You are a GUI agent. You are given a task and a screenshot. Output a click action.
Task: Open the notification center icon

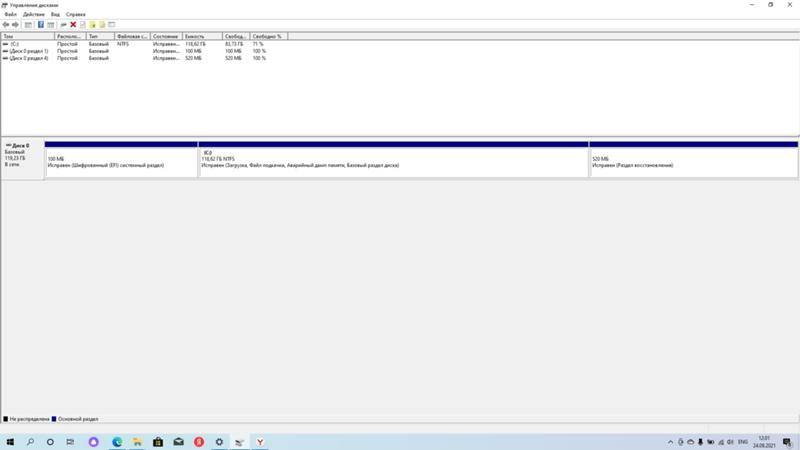pyautogui.click(x=787, y=442)
